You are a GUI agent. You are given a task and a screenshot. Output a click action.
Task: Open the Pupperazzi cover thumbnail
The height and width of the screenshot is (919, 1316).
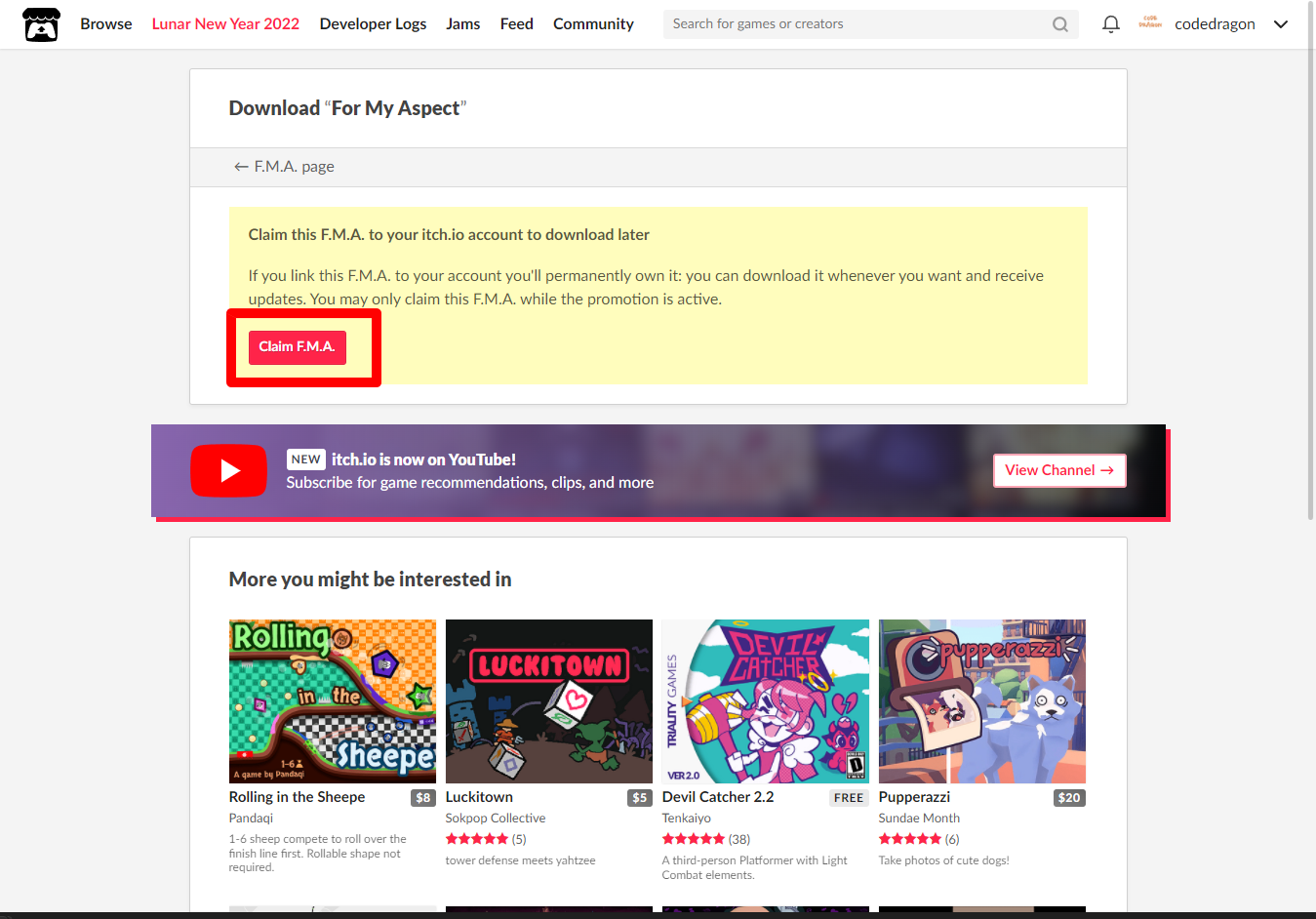tap(982, 701)
